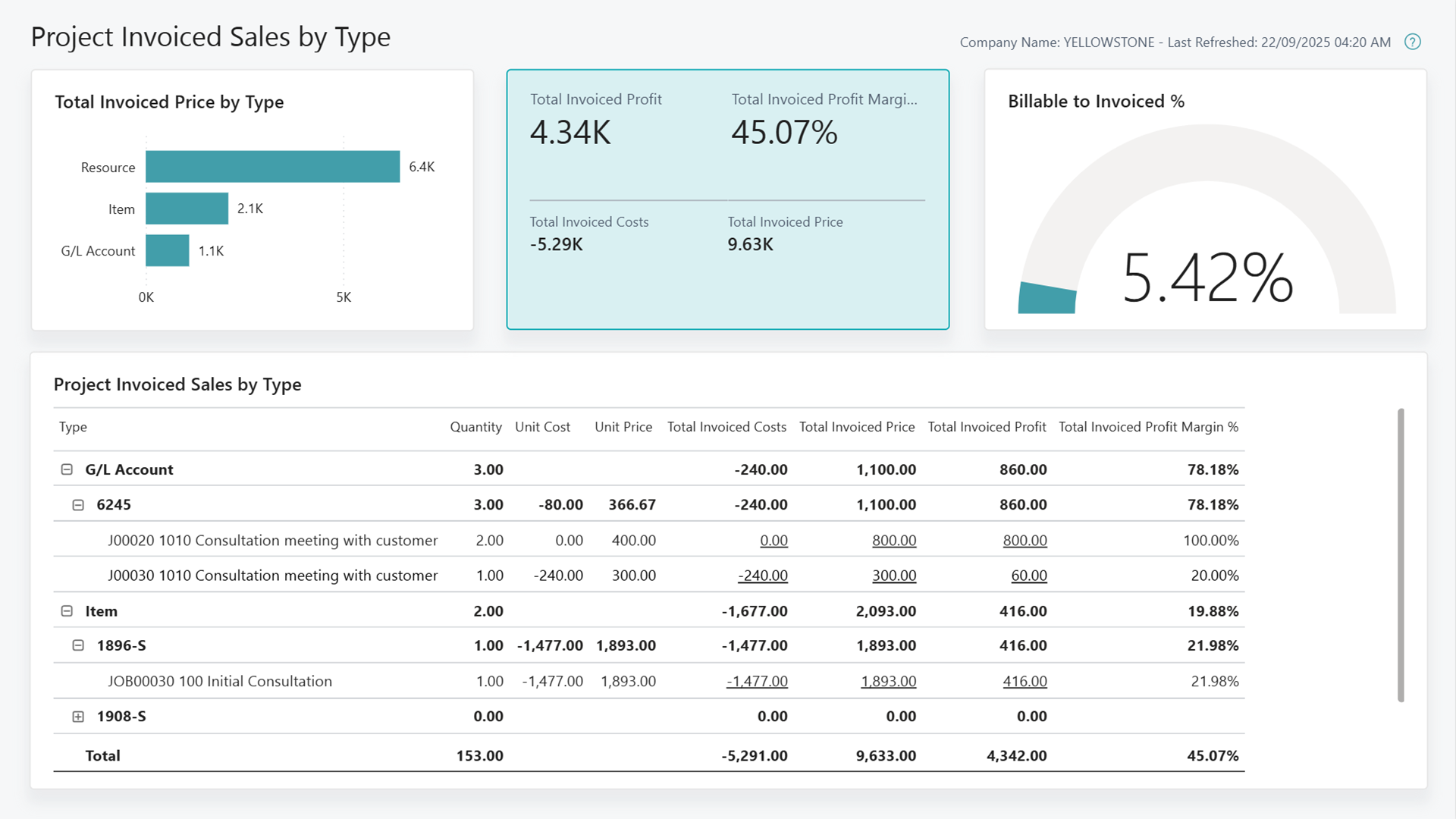Select the 416.00 invoiced profit link
The width and height of the screenshot is (1456, 819).
click(1025, 681)
